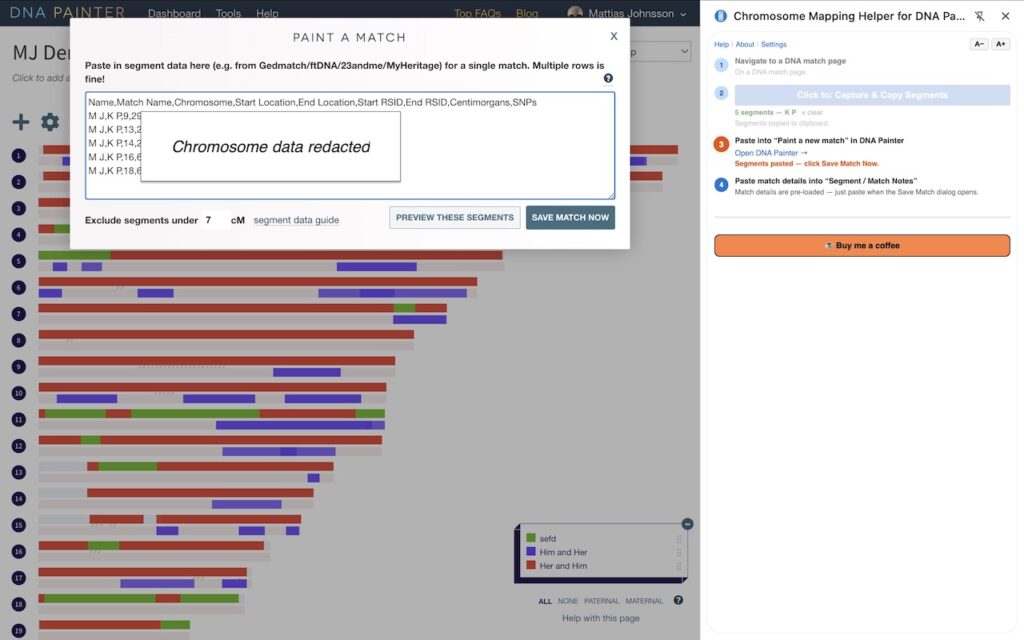Click the Chromosome Mapping Helper logo icon
The image size is (1024, 640).
721,16
